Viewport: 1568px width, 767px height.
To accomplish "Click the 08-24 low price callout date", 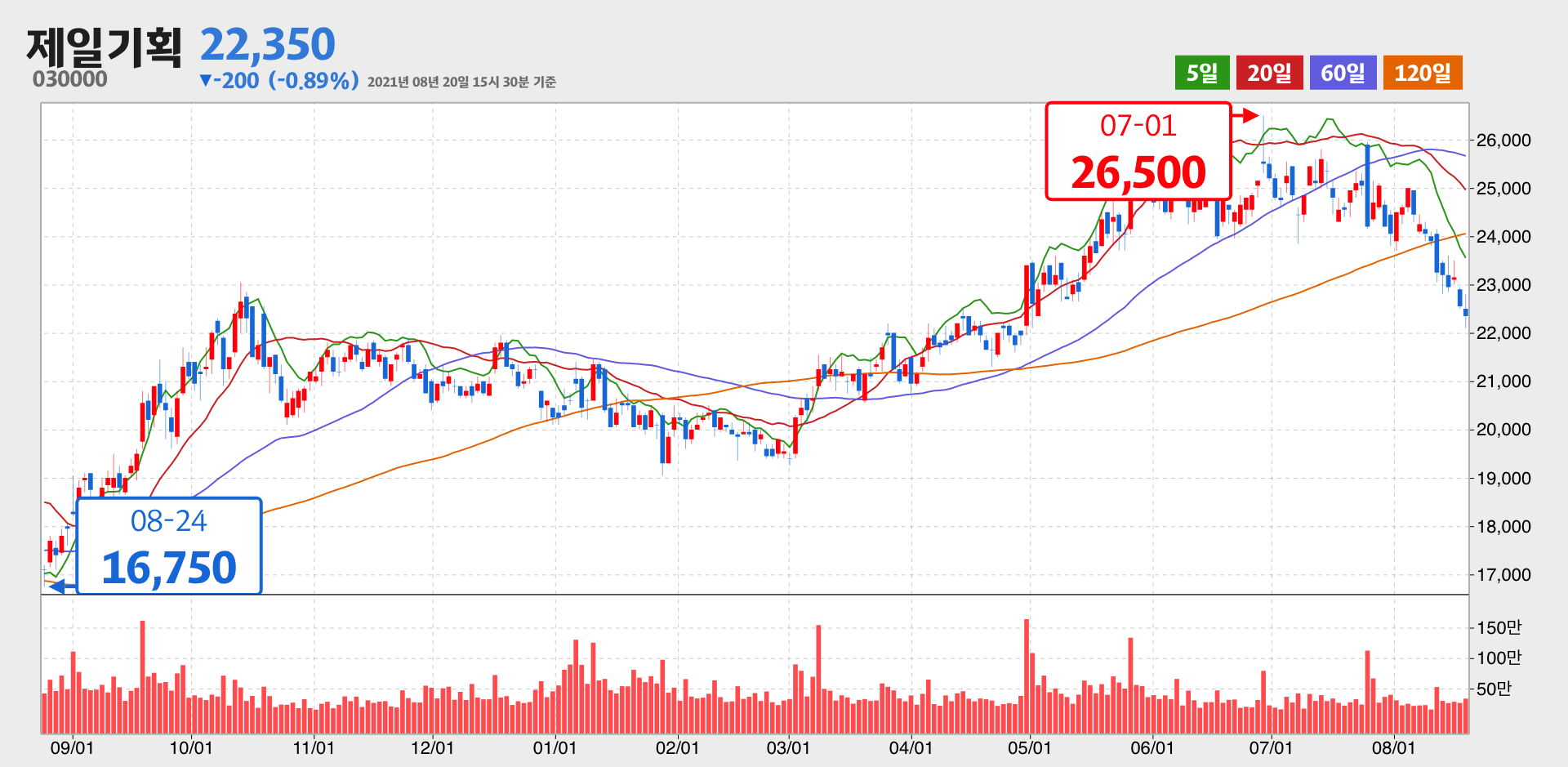I will pos(169,521).
